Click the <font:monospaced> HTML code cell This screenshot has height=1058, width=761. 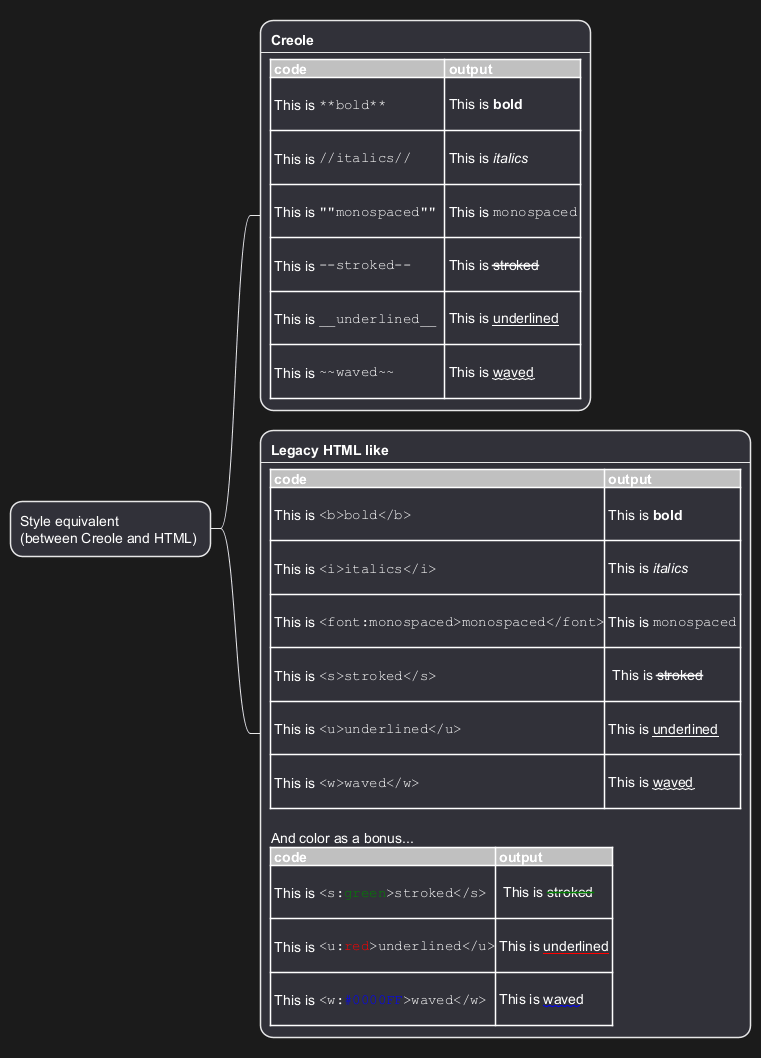pyautogui.click(x=437, y=622)
